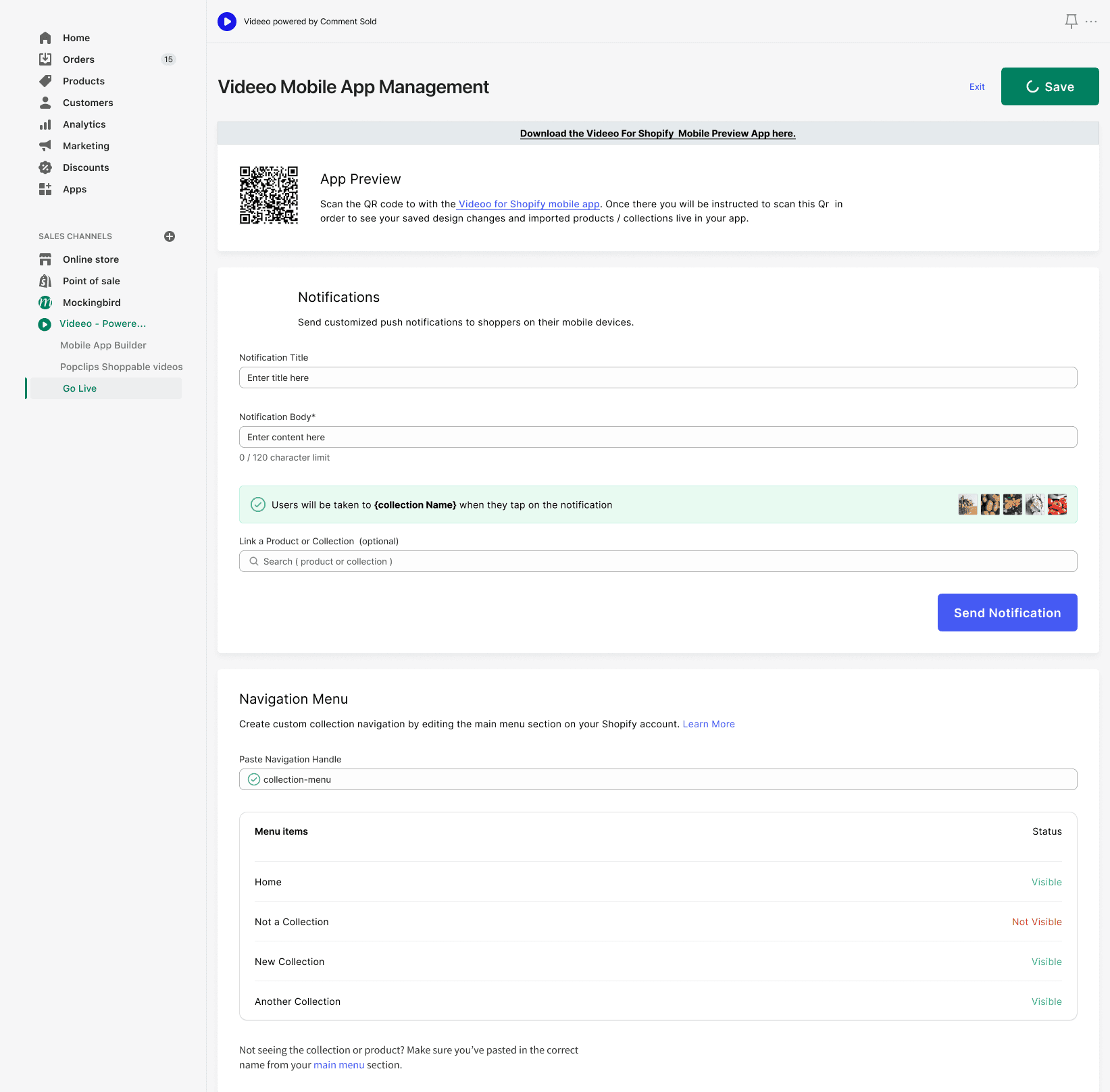Image resolution: width=1110 pixels, height=1092 pixels.
Task: Click the Mockingbird channel icon
Action: tap(45, 303)
